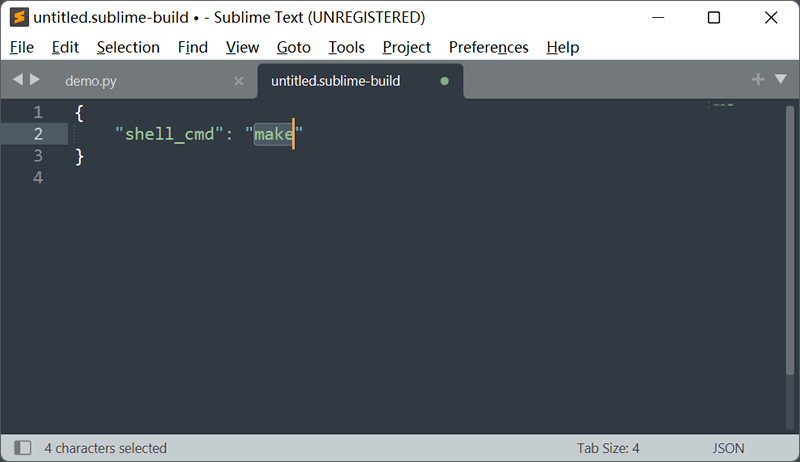Screen dimensions: 800x462
Task: Go to previous tab with left arrow
Action: tap(18, 80)
